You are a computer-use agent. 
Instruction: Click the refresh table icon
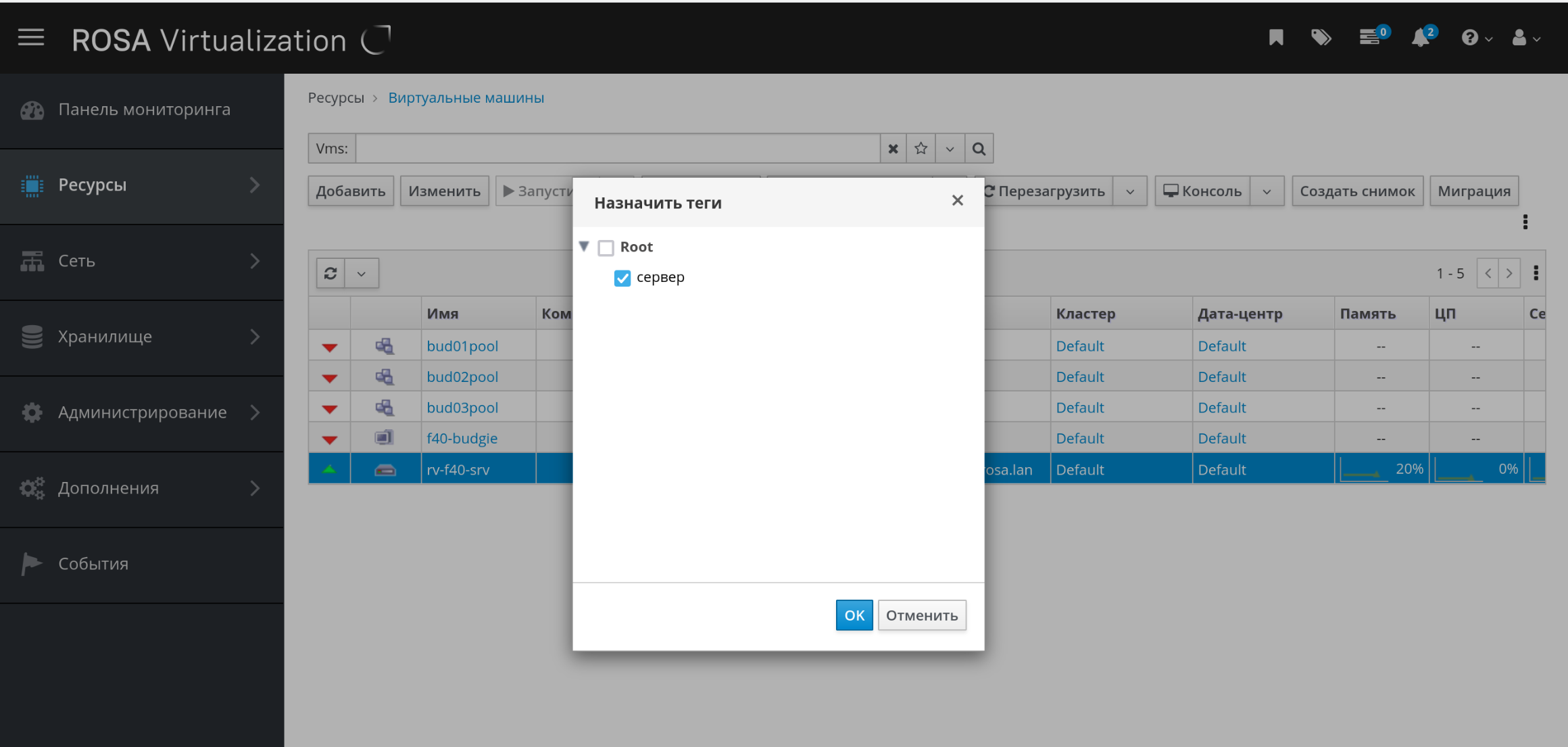(330, 273)
